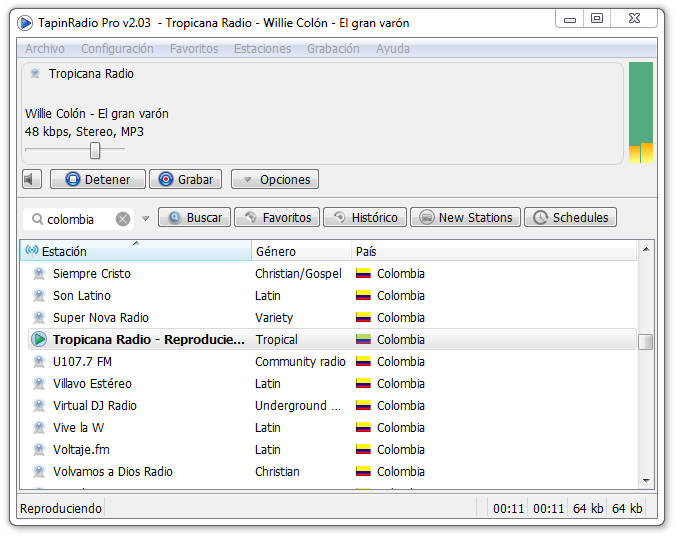The width and height of the screenshot is (681, 540).
Task: Click the Christian/Gospel genre cell
Action: pos(298,274)
